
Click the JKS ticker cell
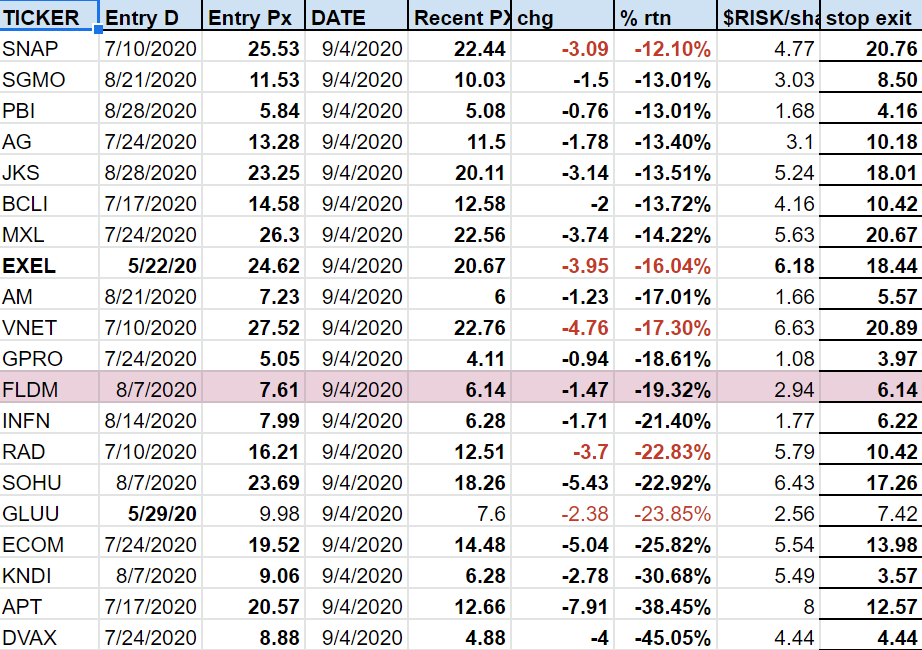pyautogui.click(x=49, y=172)
